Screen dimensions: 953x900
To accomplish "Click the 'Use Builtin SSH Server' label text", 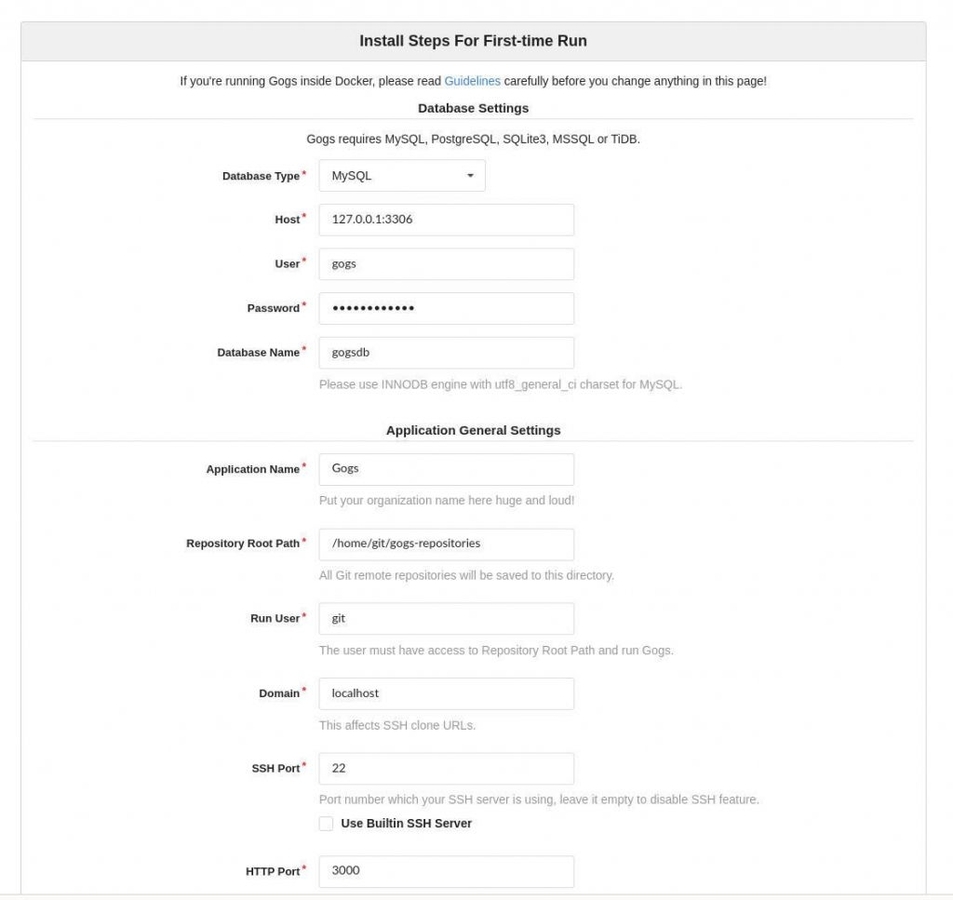I will click(406, 824).
